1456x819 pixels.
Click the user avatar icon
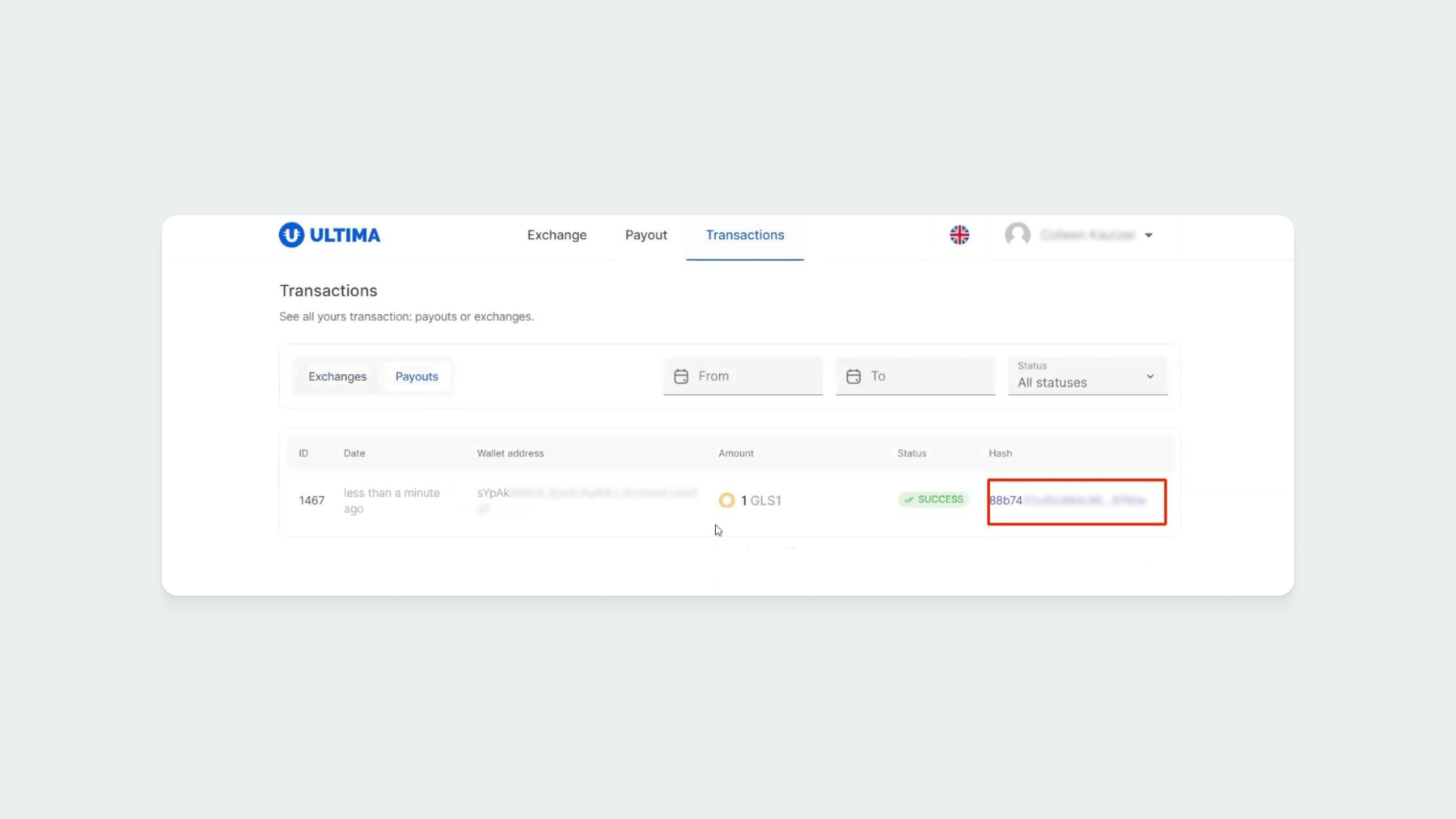click(1018, 235)
